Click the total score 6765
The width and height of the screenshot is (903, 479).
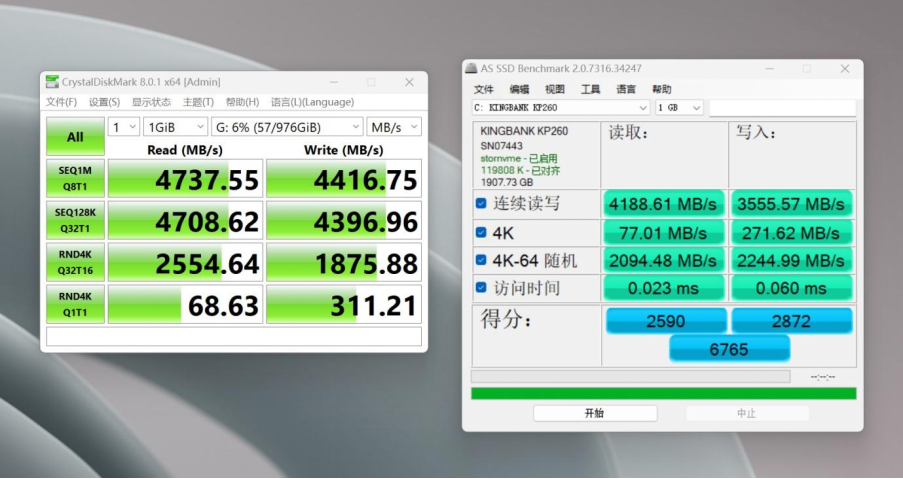pos(729,348)
